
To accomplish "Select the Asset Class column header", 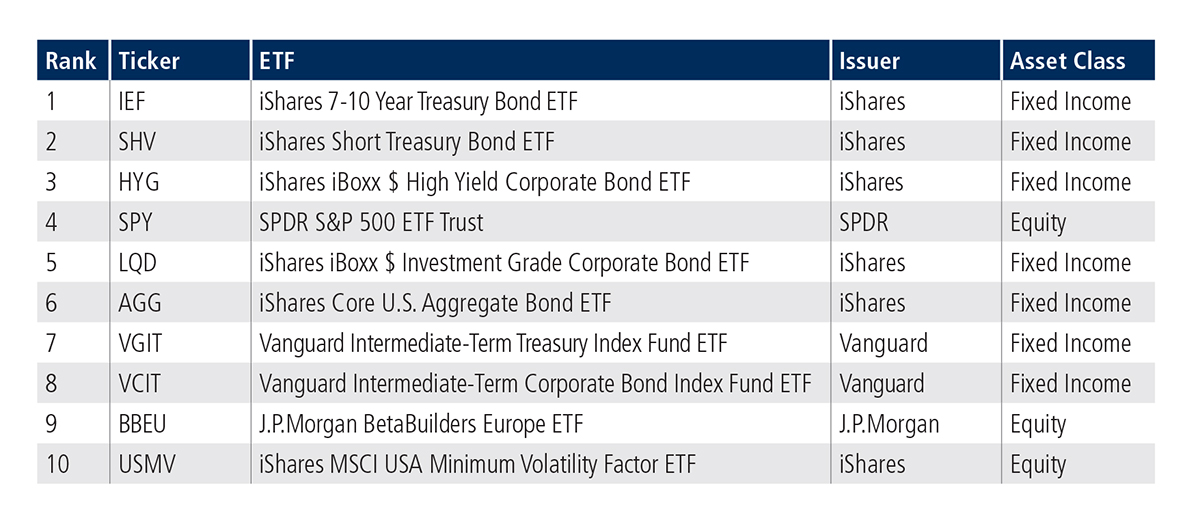I will point(1067,61).
